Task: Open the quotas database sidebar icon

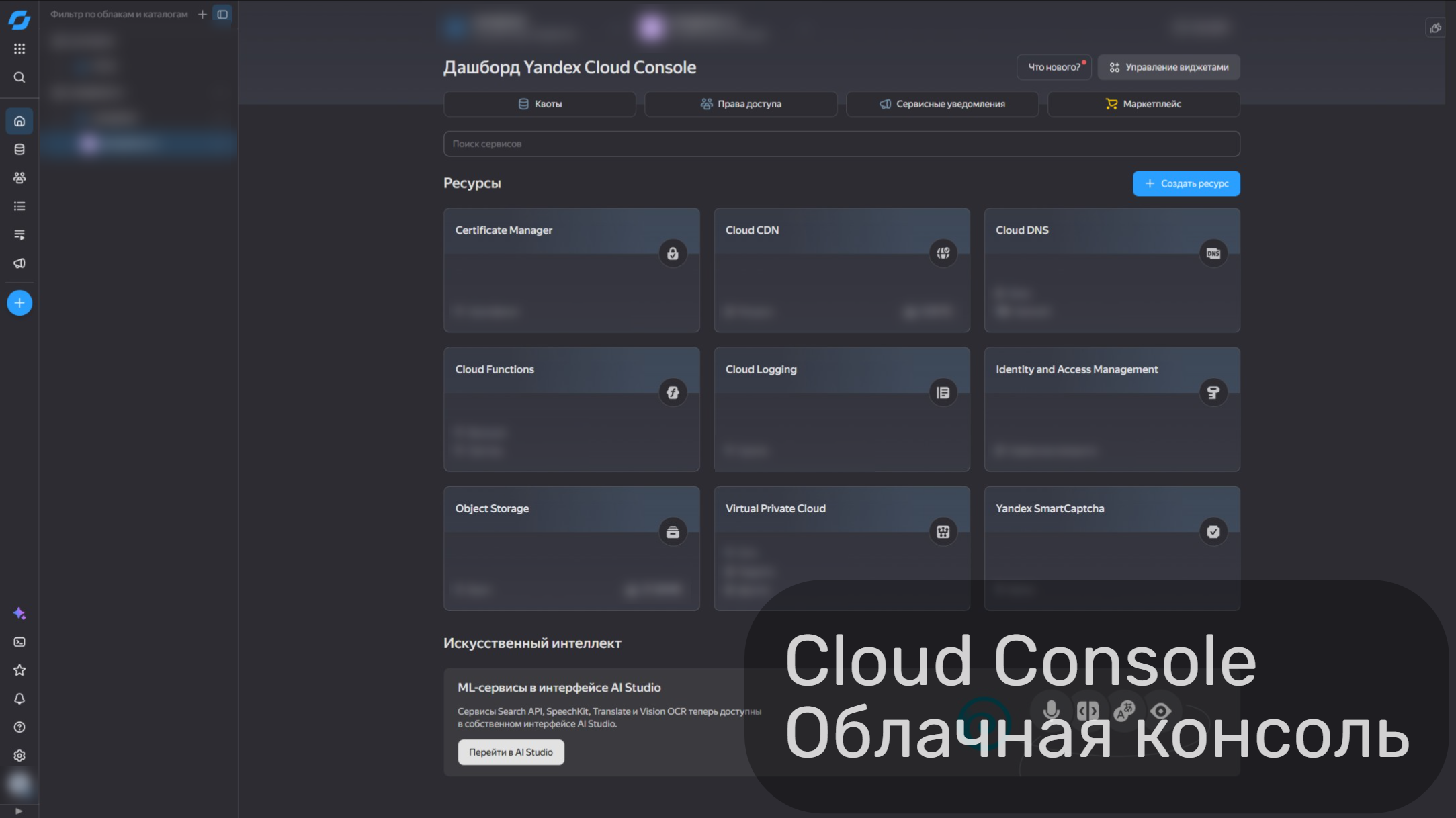Action: pyautogui.click(x=19, y=150)
